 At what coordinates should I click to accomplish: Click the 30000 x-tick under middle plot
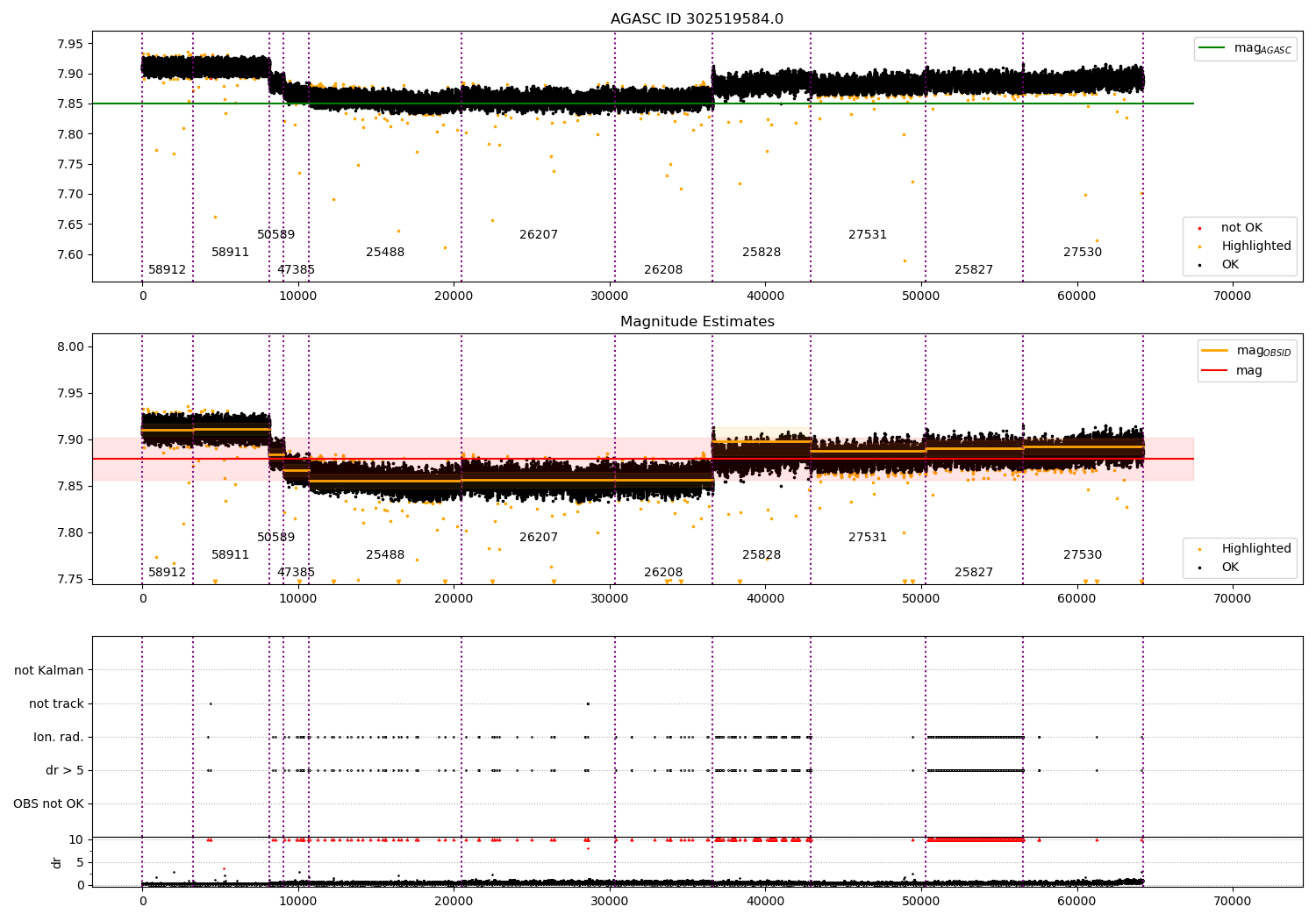[609, 599]
